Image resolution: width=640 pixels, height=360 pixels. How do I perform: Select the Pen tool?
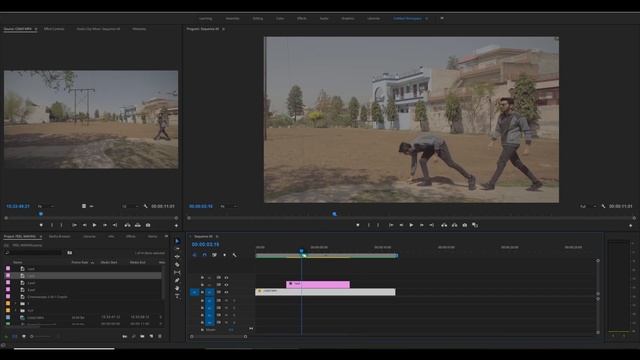(x=177, y=280)
